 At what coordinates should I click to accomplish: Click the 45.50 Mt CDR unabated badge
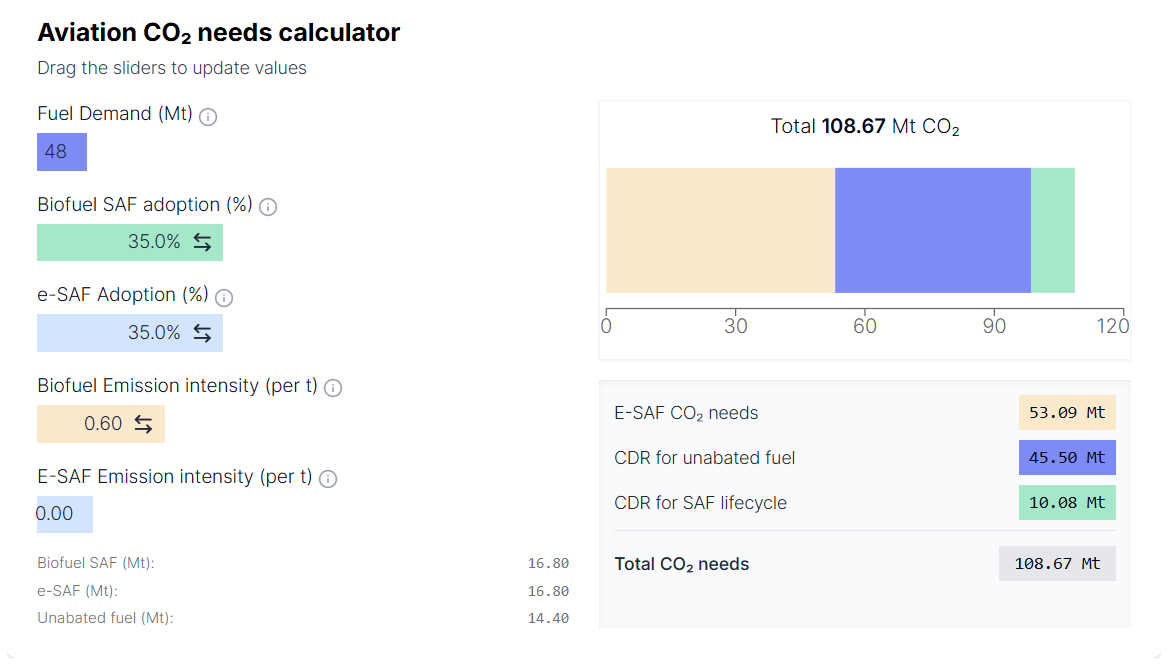(1067, 458)
